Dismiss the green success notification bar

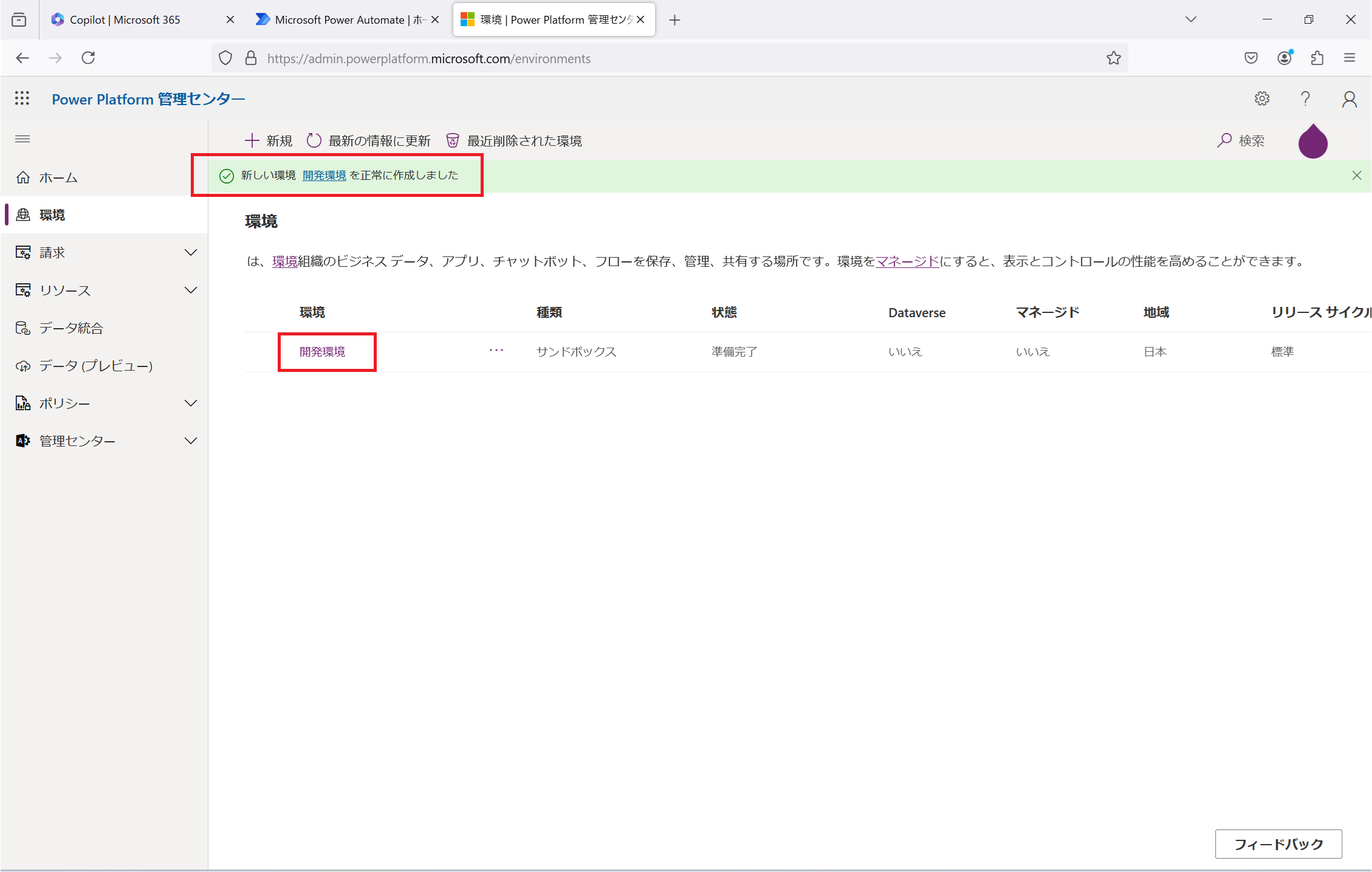[x=1356, y=176]
